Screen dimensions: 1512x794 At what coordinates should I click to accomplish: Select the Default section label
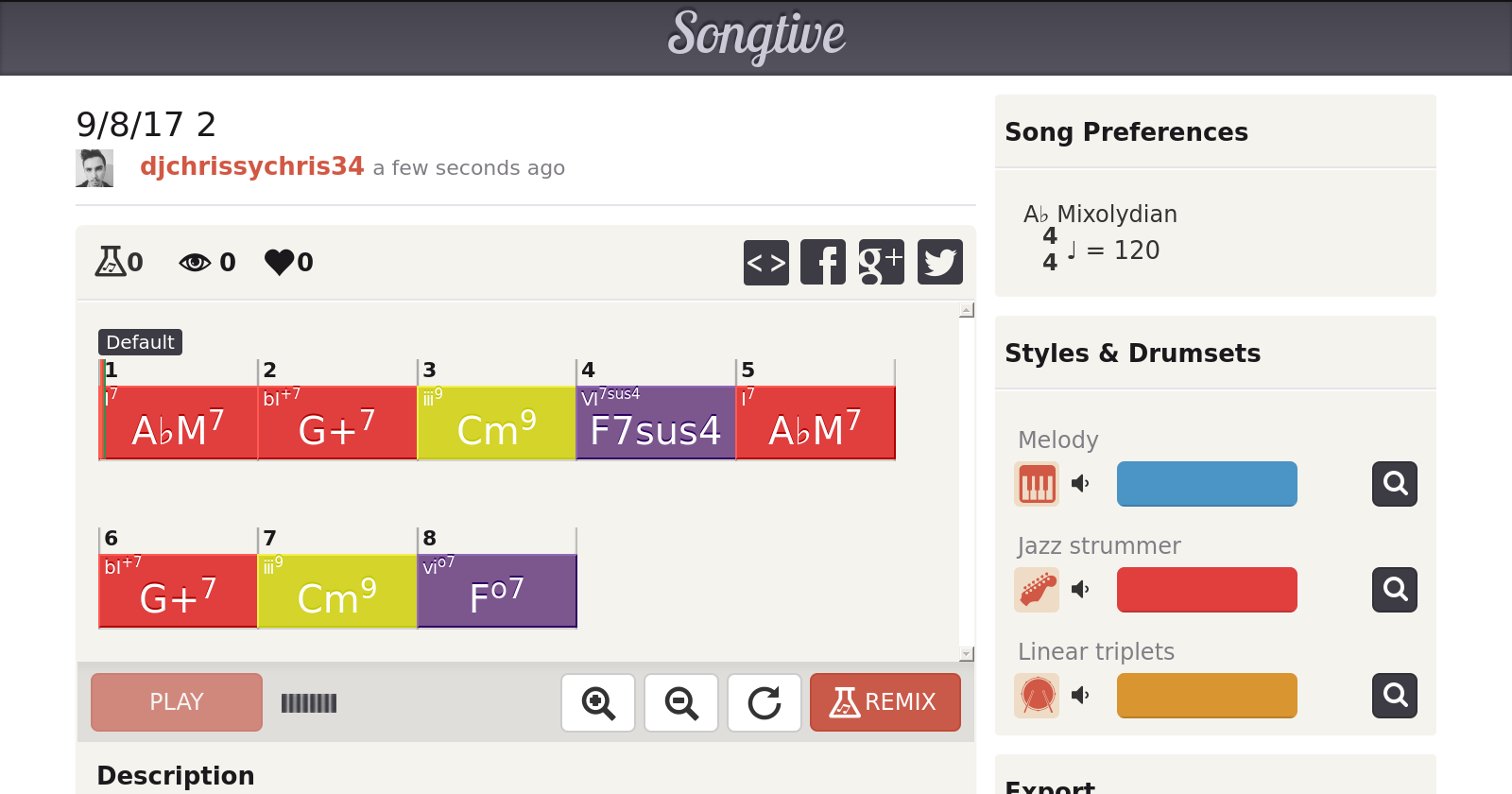coord(140,342)
